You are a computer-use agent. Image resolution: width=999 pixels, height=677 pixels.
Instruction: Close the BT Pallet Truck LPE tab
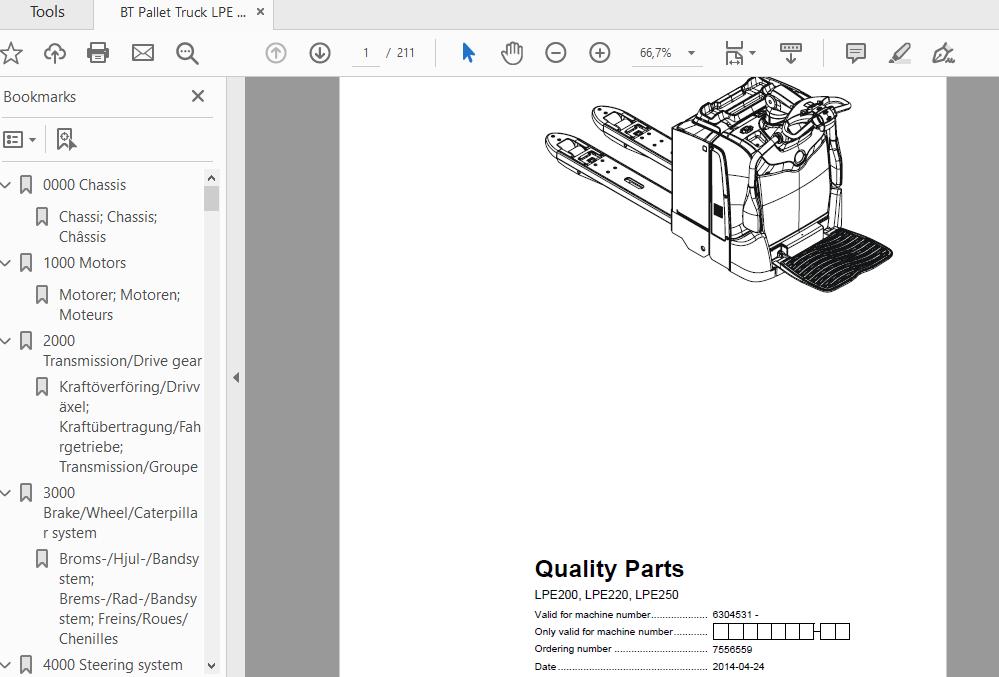tap(260, 12)
